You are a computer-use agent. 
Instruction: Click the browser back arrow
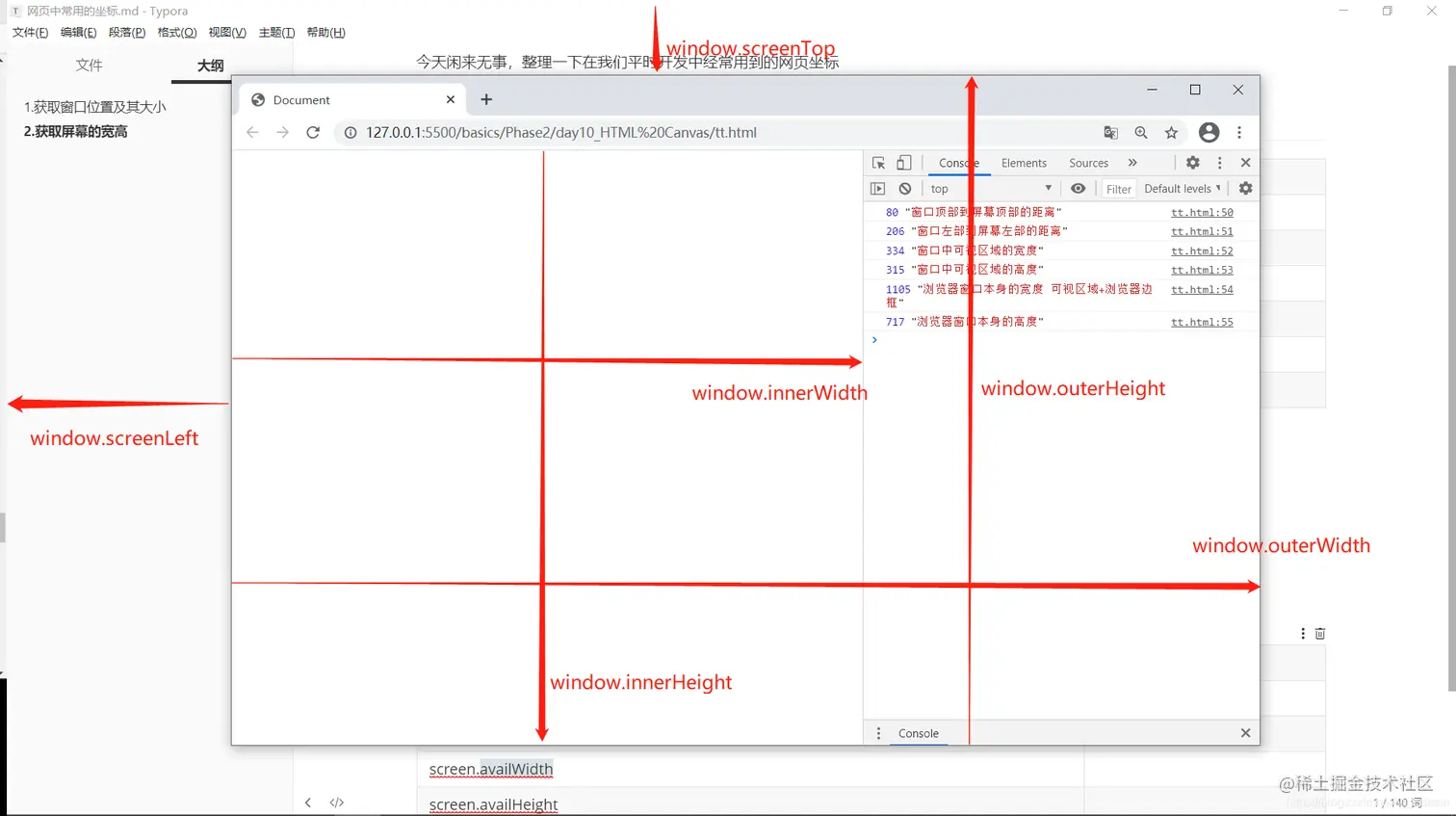click(252, 133)
